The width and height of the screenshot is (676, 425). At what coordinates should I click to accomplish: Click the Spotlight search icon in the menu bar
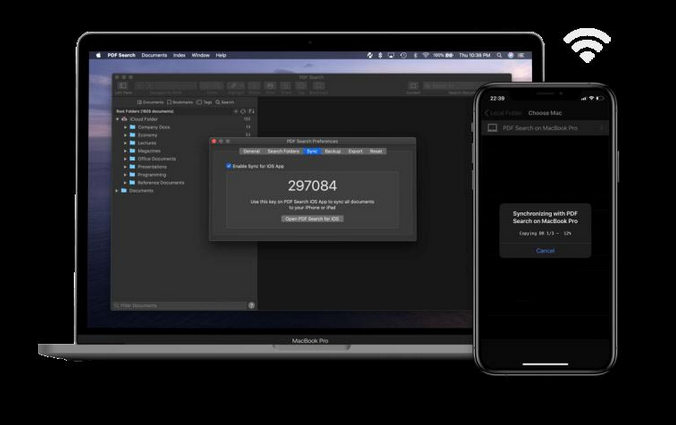pos(499,55)
